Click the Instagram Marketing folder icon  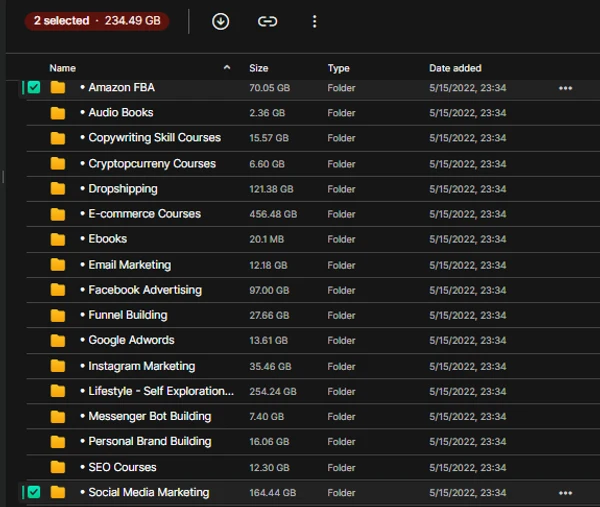coord(58,366)
